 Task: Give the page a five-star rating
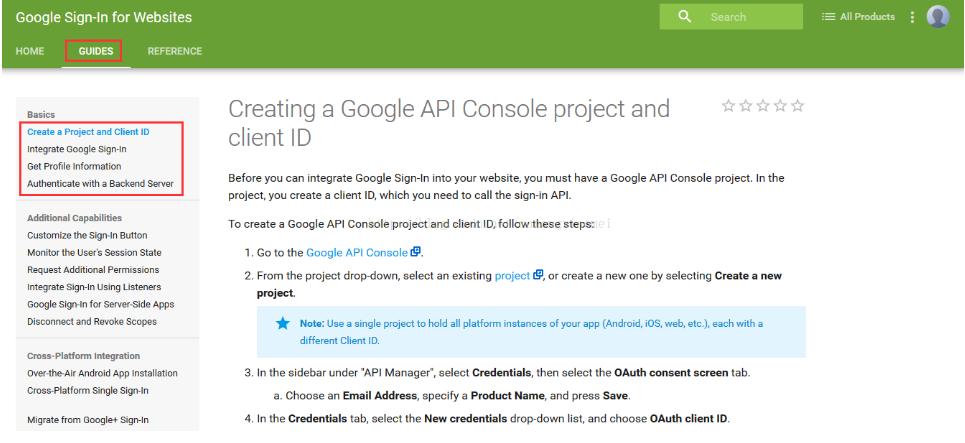[x=798, y=105]
